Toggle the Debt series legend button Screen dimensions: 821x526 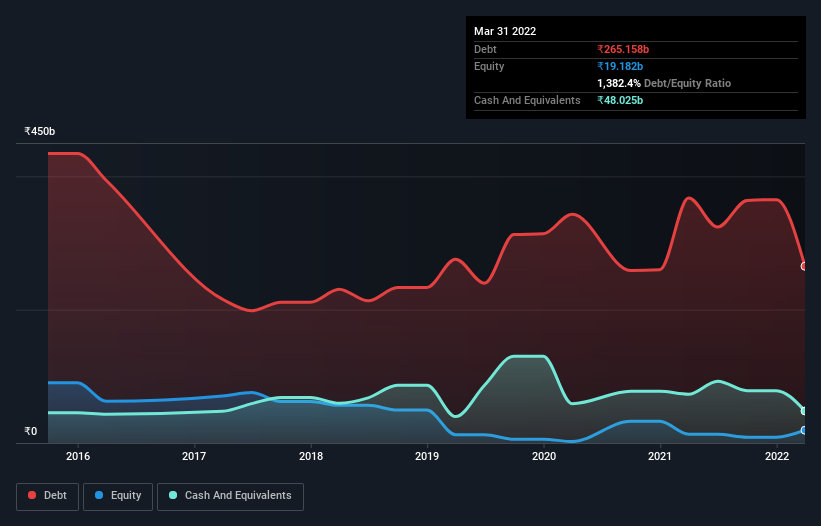(x=48, y=496)
